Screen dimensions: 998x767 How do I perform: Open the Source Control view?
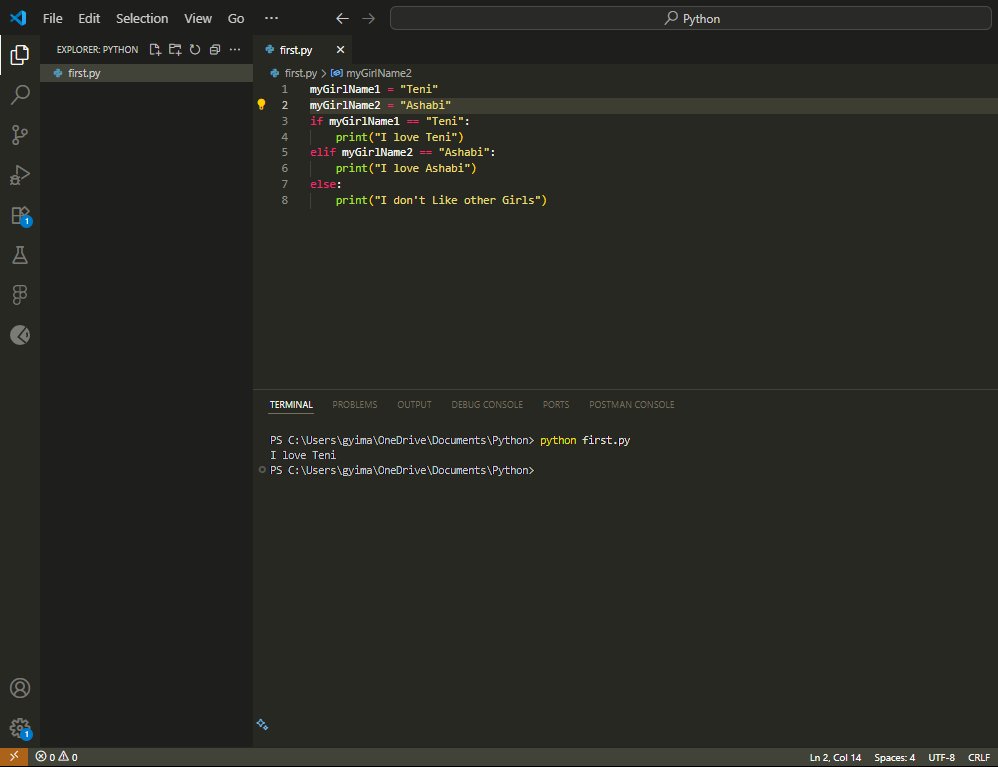click(20, 135)
